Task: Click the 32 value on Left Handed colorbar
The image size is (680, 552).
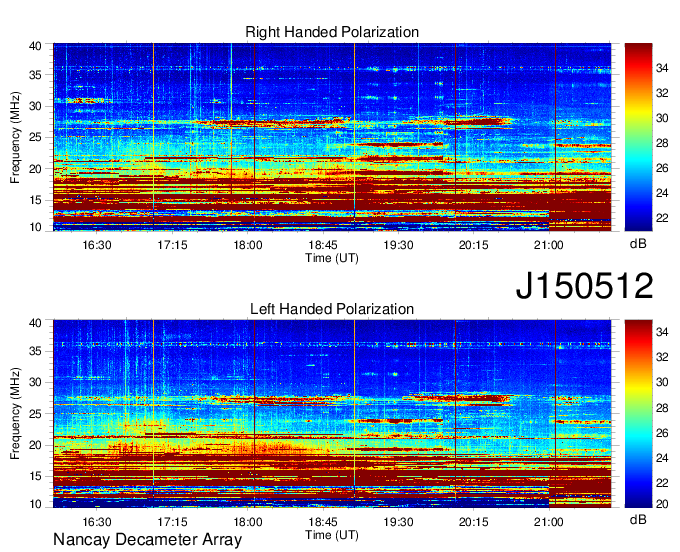Action: [662, 357]
